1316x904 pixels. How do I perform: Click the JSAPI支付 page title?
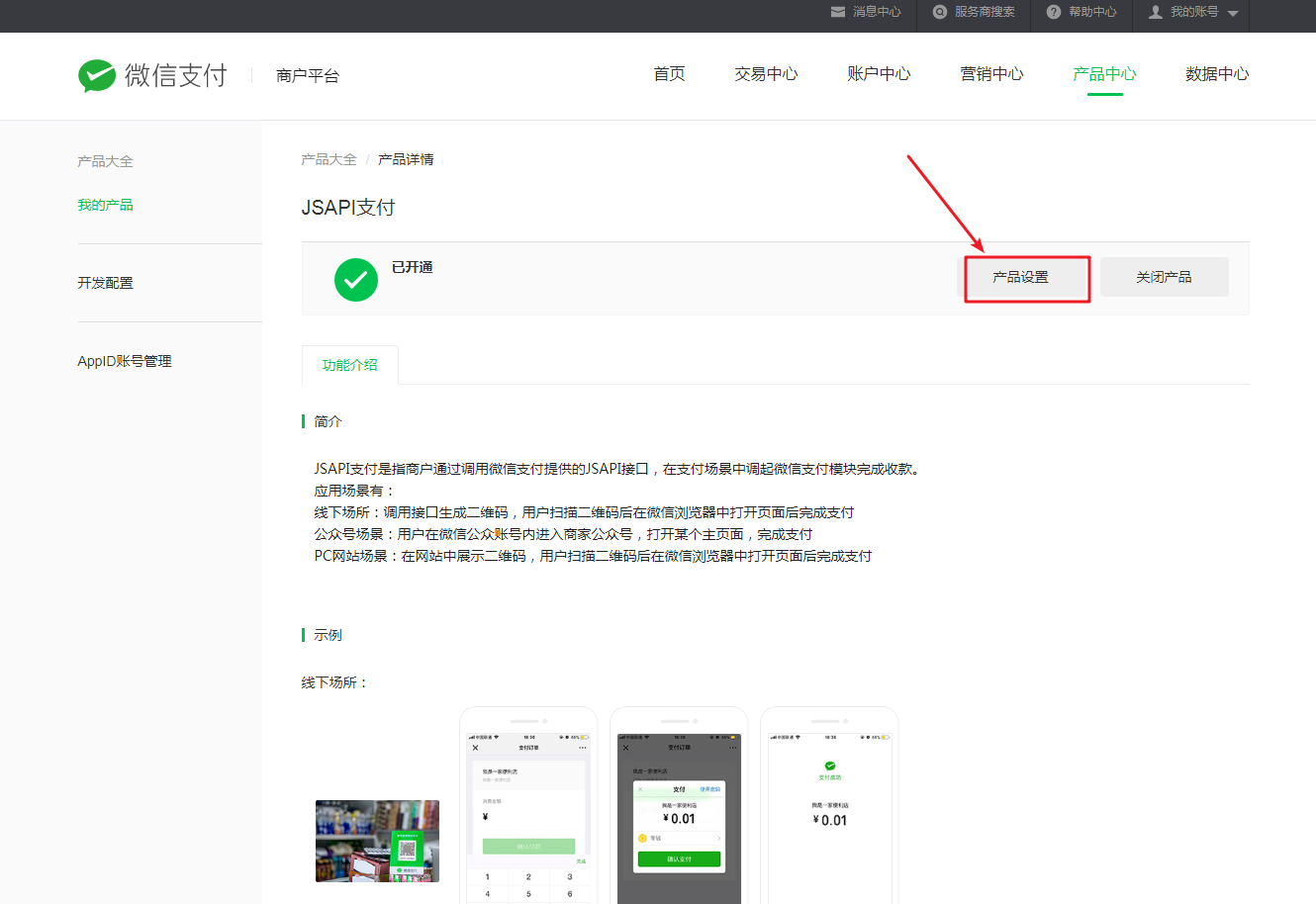(348, 208)
